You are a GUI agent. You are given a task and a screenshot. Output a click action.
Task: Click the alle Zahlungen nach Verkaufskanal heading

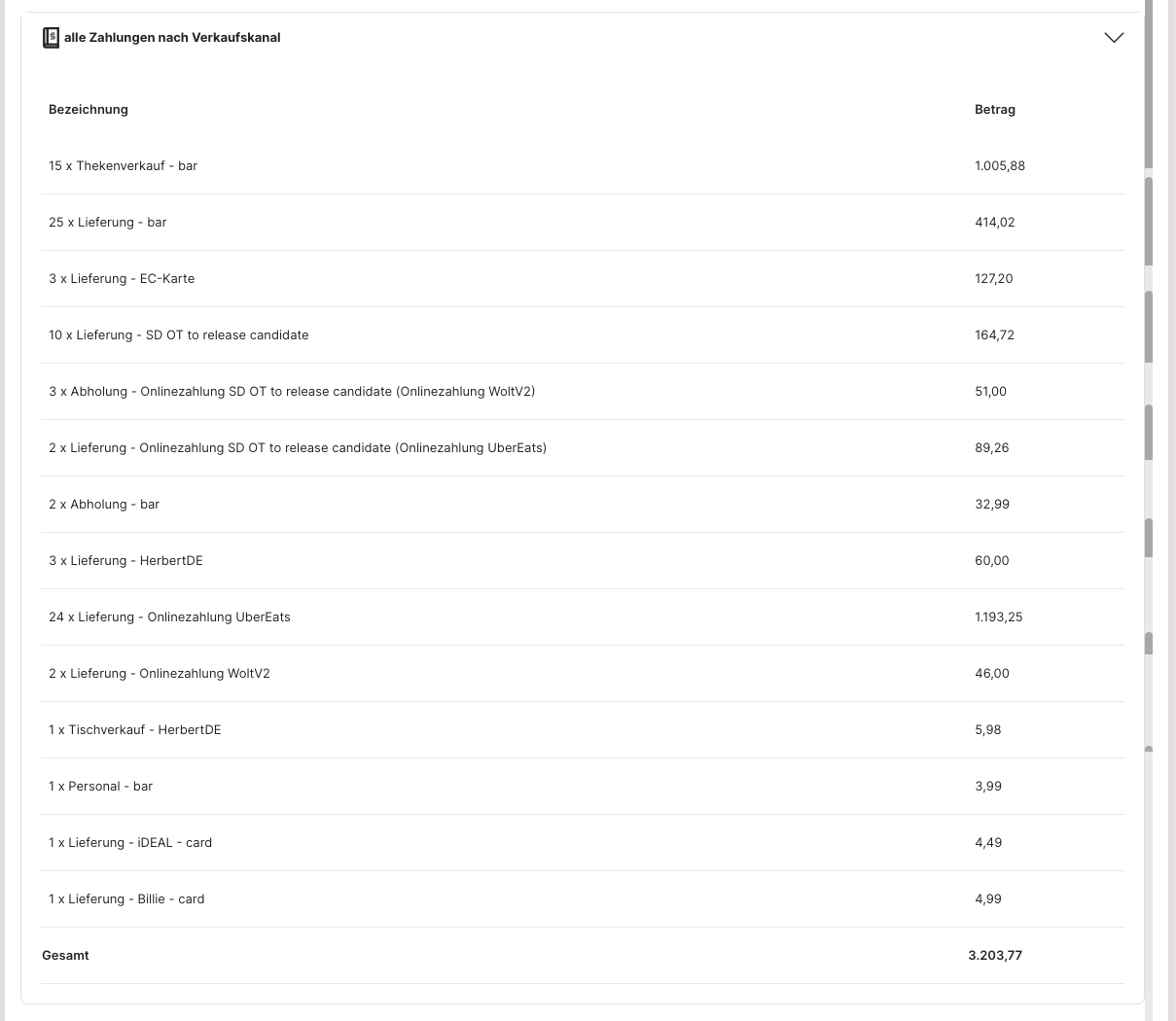tap(172, 38)
